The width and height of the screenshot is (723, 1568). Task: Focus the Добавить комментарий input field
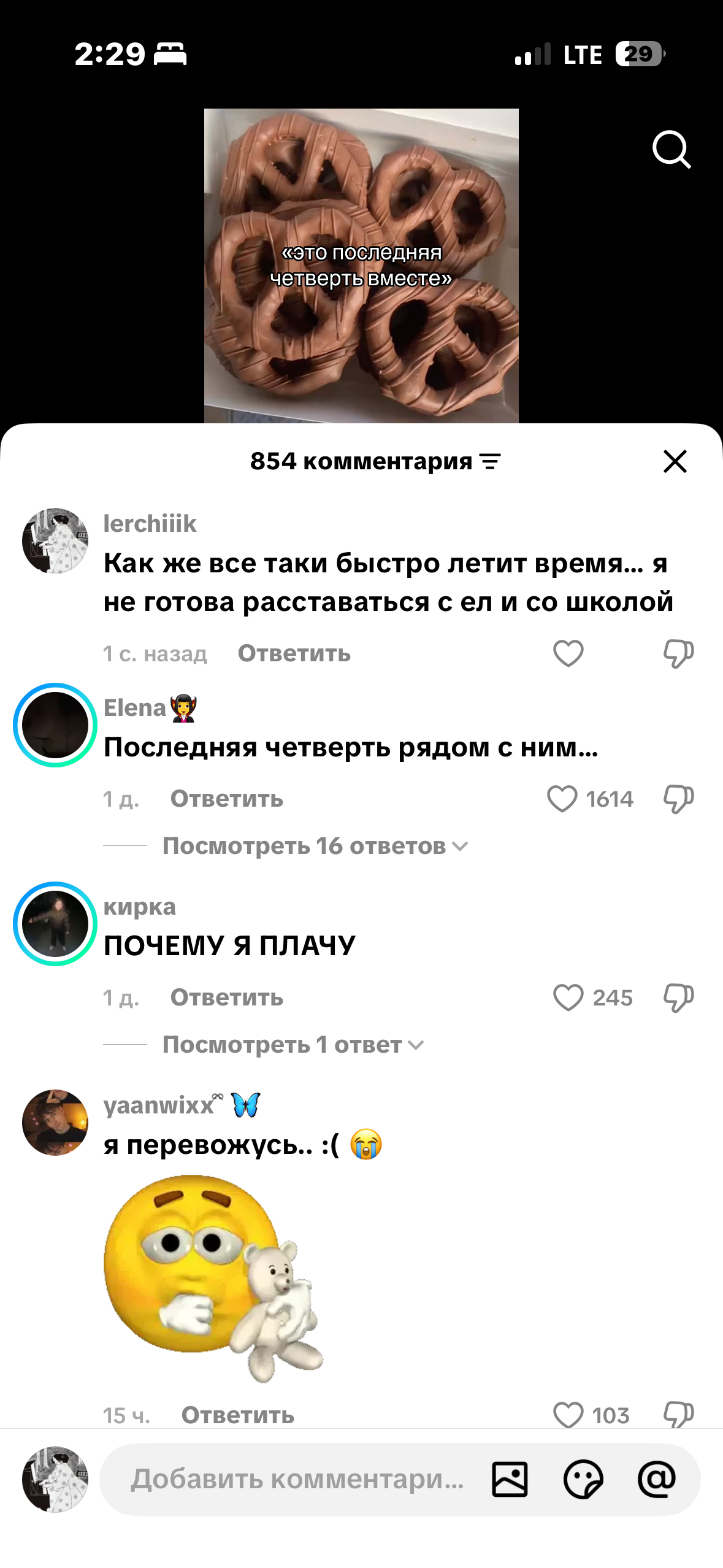click(x=297, y=1480)
